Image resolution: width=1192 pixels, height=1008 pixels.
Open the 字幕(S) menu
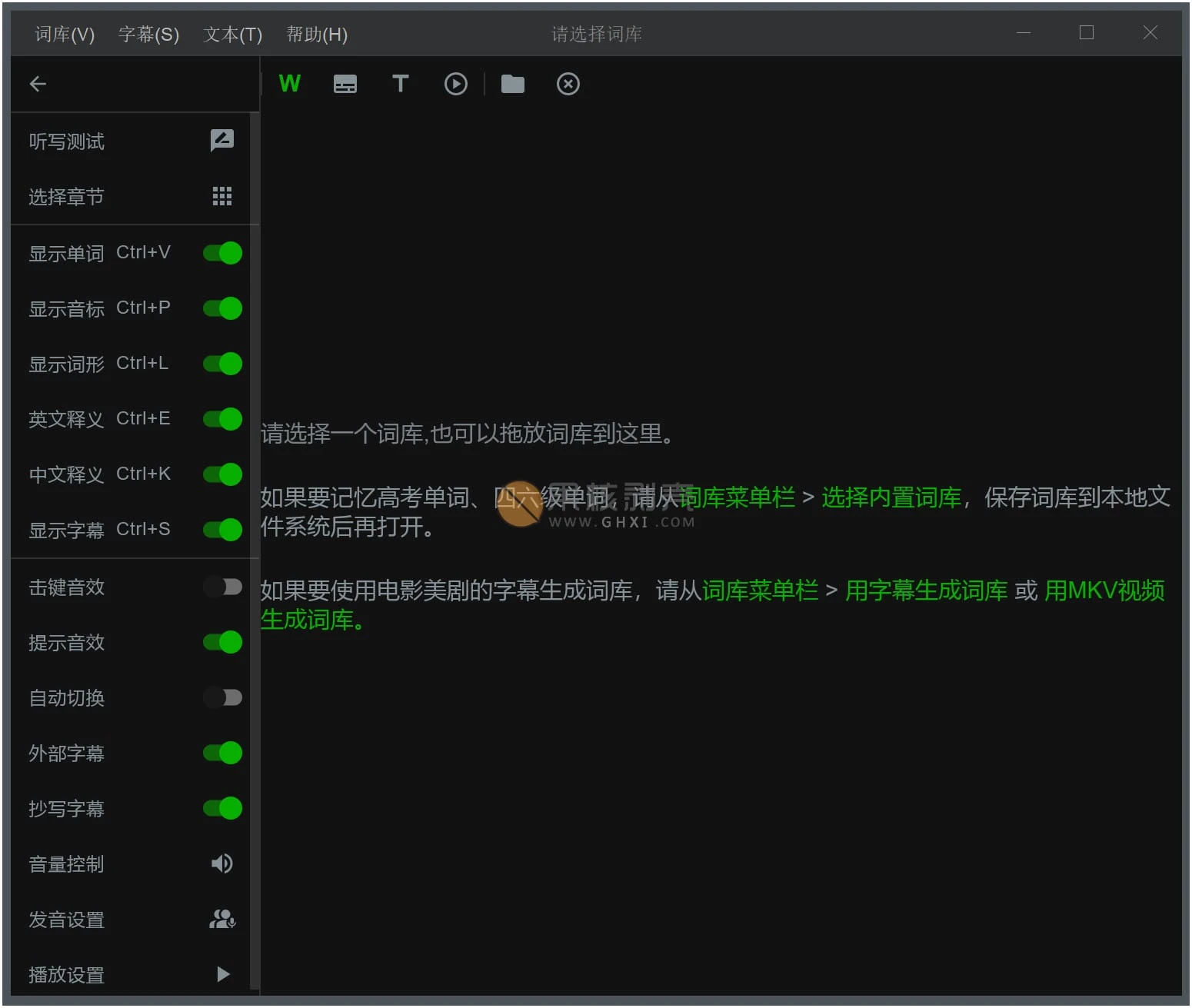[148, 35]
